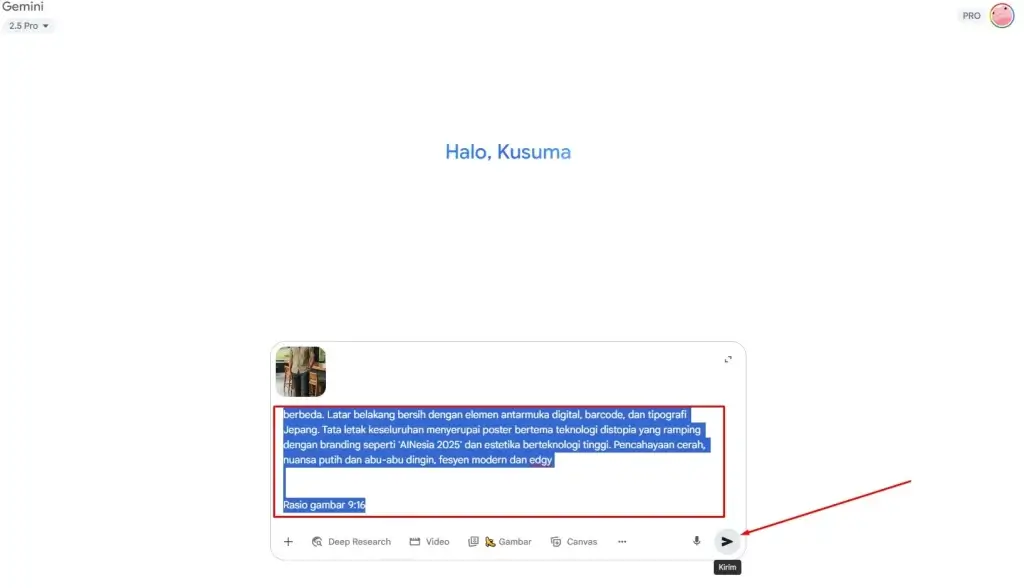Activate the microphone voice input
1024x588 pixels.
(x=697, y=541)
